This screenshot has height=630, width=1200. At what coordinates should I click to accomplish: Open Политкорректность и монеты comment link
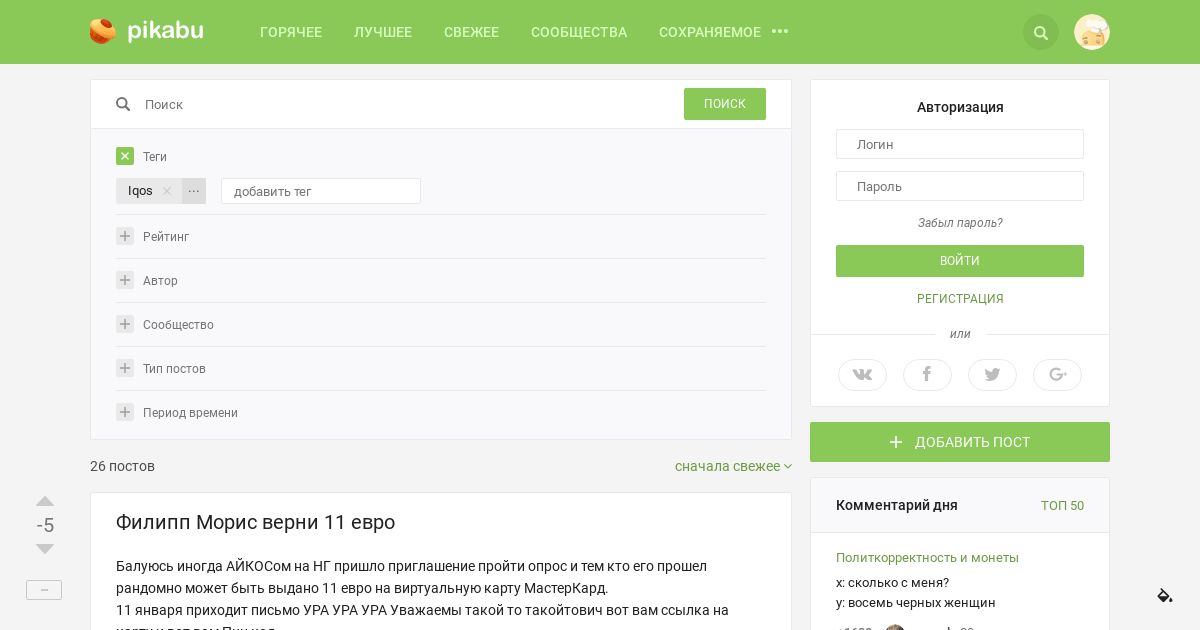click(927, 558)
